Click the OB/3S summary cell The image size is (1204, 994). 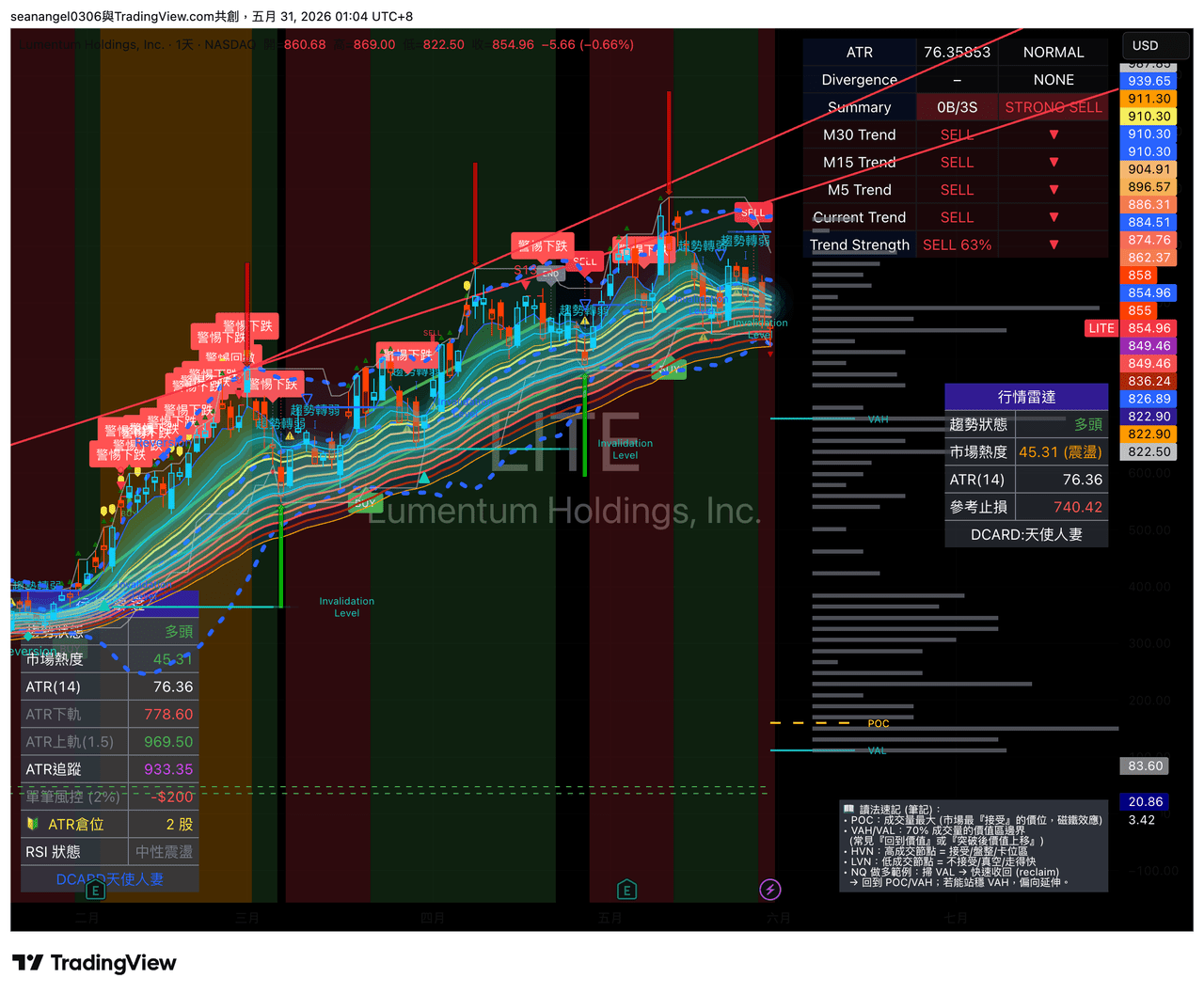(x=957, y=107)
